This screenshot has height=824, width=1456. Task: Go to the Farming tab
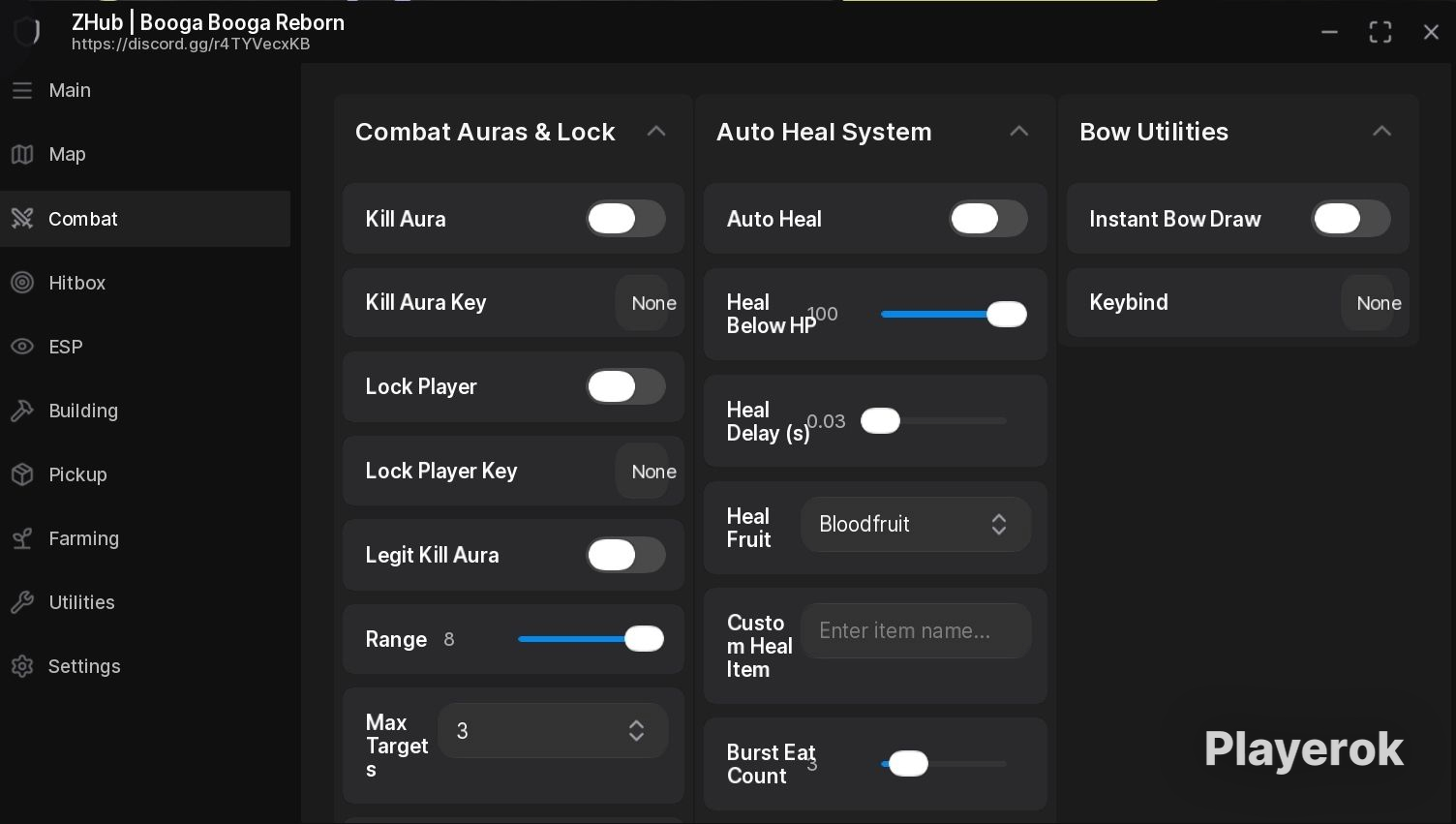click(145, 538)
